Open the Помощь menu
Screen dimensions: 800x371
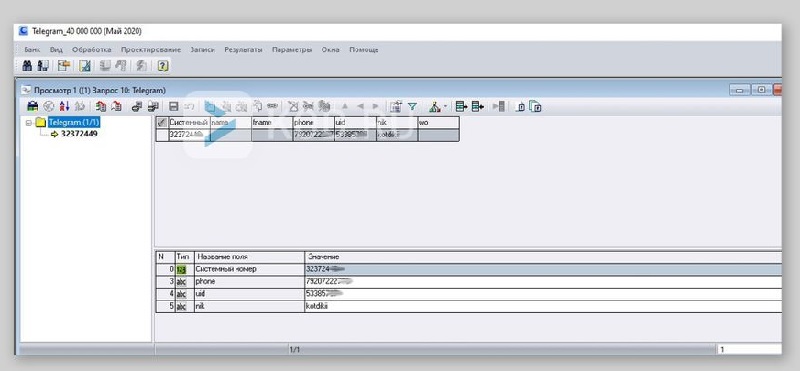[x=364, y=50]
